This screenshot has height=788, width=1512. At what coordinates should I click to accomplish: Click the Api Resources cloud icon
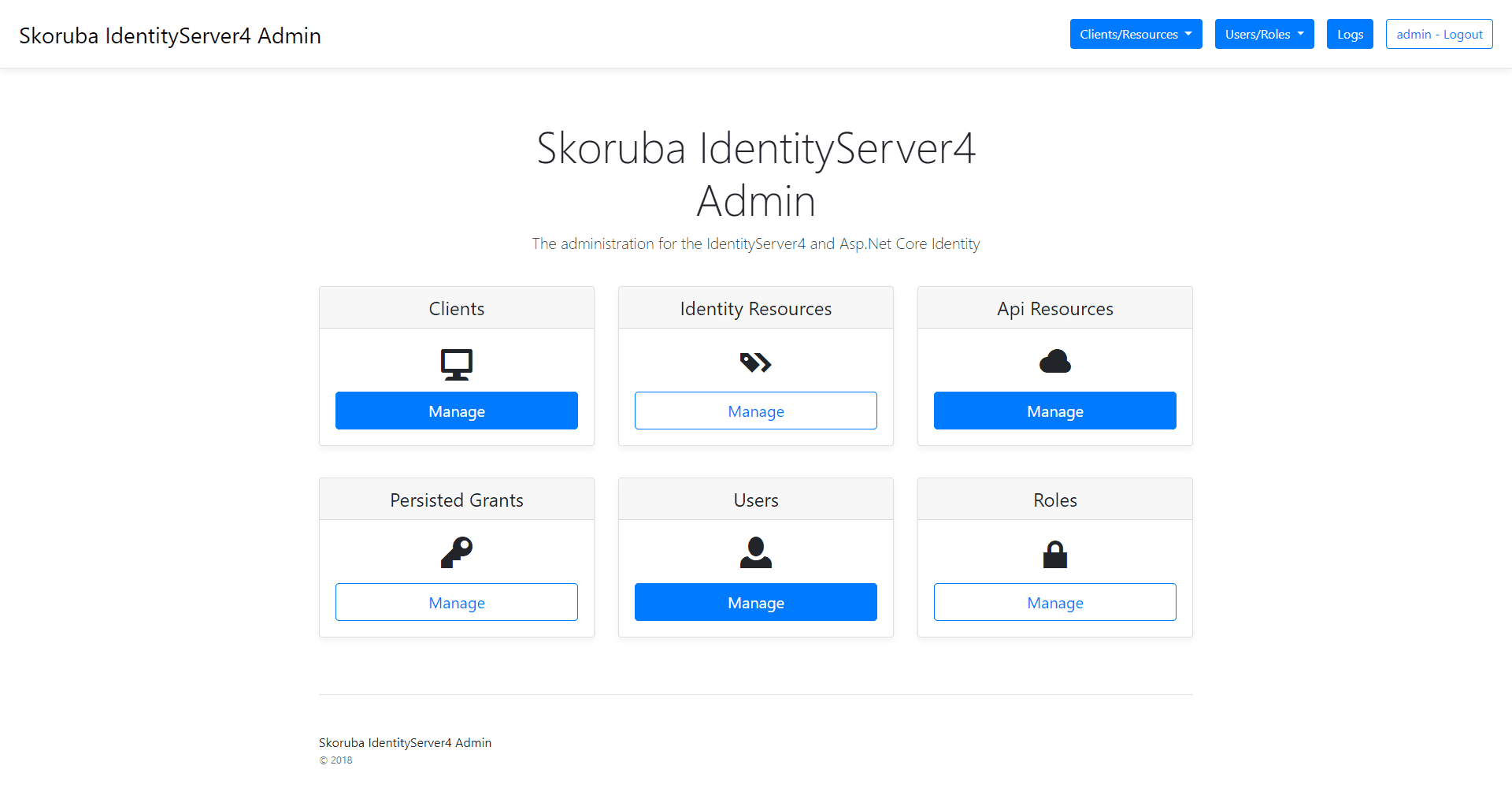(1055, 362)
